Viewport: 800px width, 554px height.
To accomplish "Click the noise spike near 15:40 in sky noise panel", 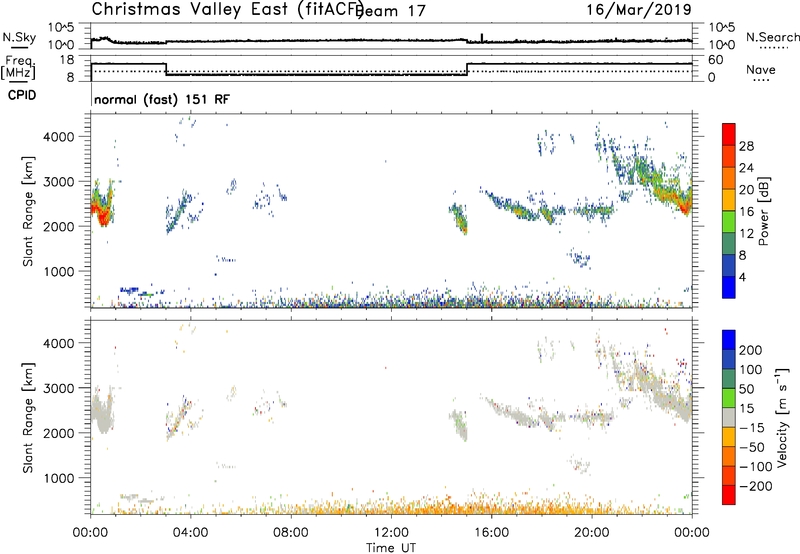I will [482, 37].
